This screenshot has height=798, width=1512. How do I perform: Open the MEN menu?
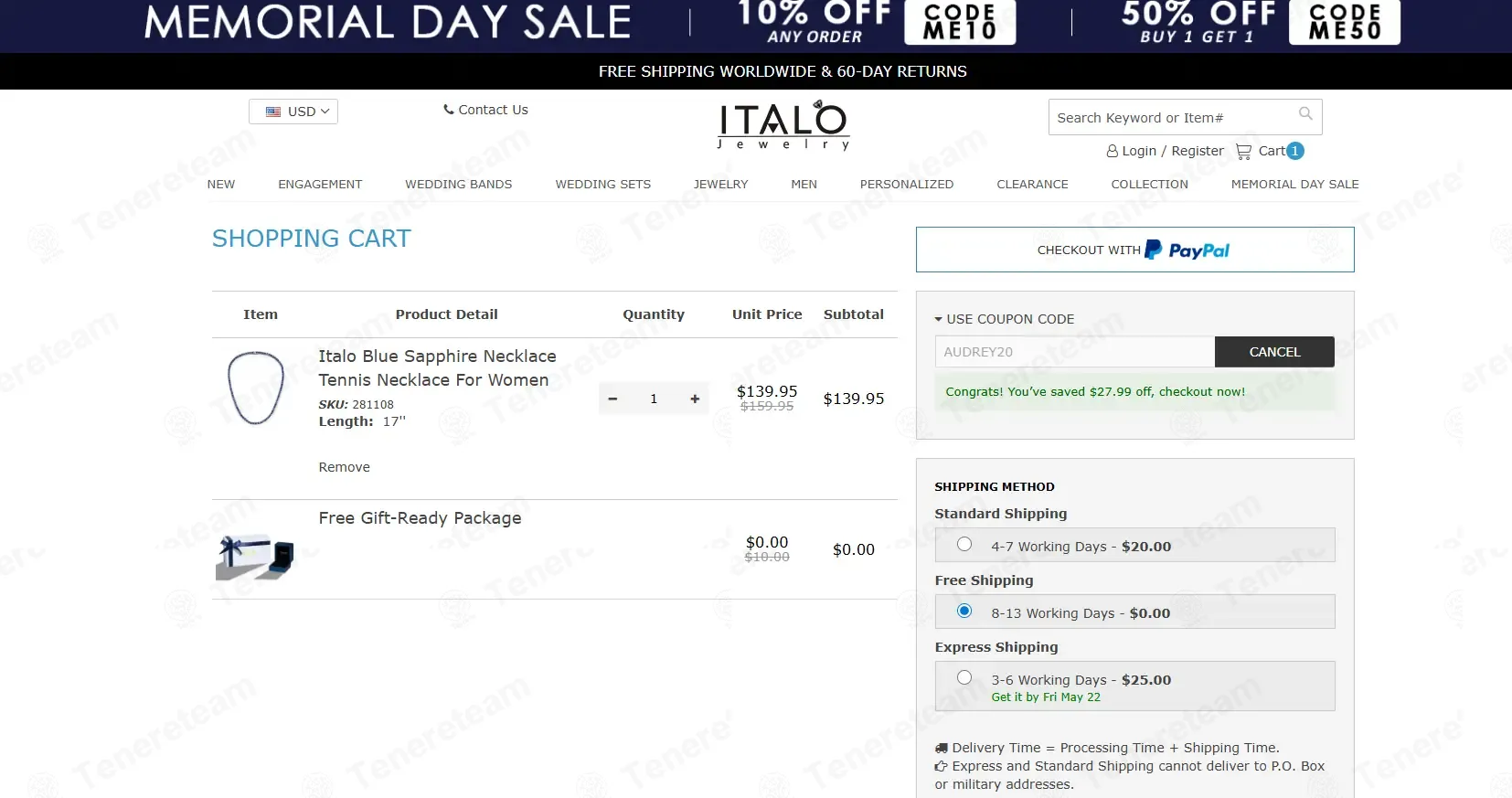pos(804,184)
